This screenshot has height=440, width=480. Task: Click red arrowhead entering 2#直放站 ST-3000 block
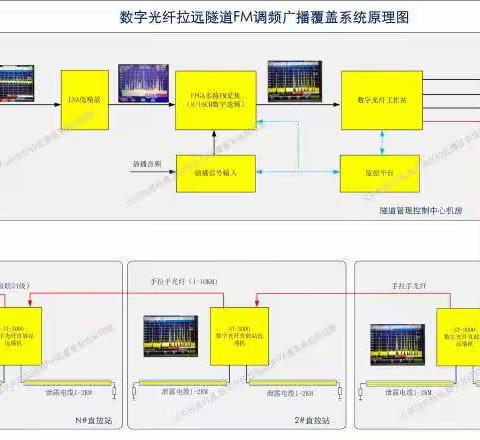tap(257, 302)
